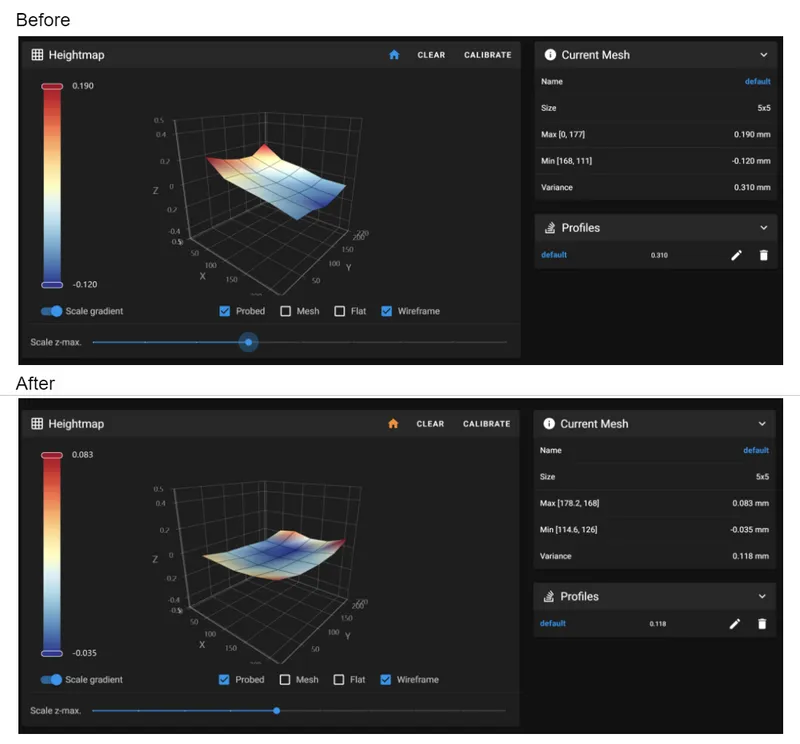800x744 pixels.
Task: Click the blue home icon in Before heightmap
Action: coord(394,55)
